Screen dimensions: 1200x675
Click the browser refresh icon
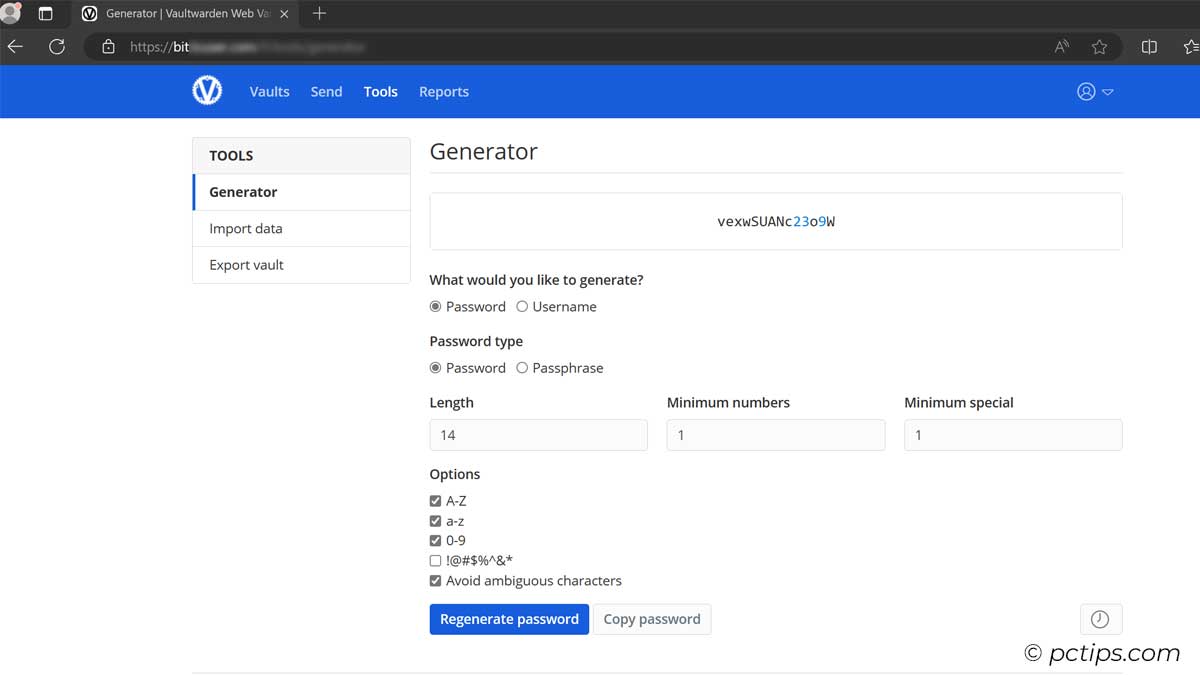57,47
